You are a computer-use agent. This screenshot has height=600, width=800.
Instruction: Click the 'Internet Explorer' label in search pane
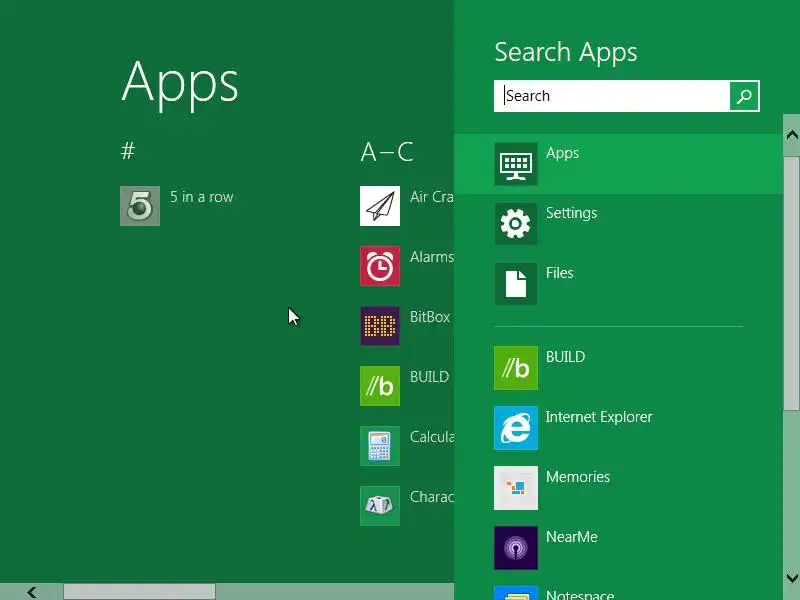[x=599, y=417]
